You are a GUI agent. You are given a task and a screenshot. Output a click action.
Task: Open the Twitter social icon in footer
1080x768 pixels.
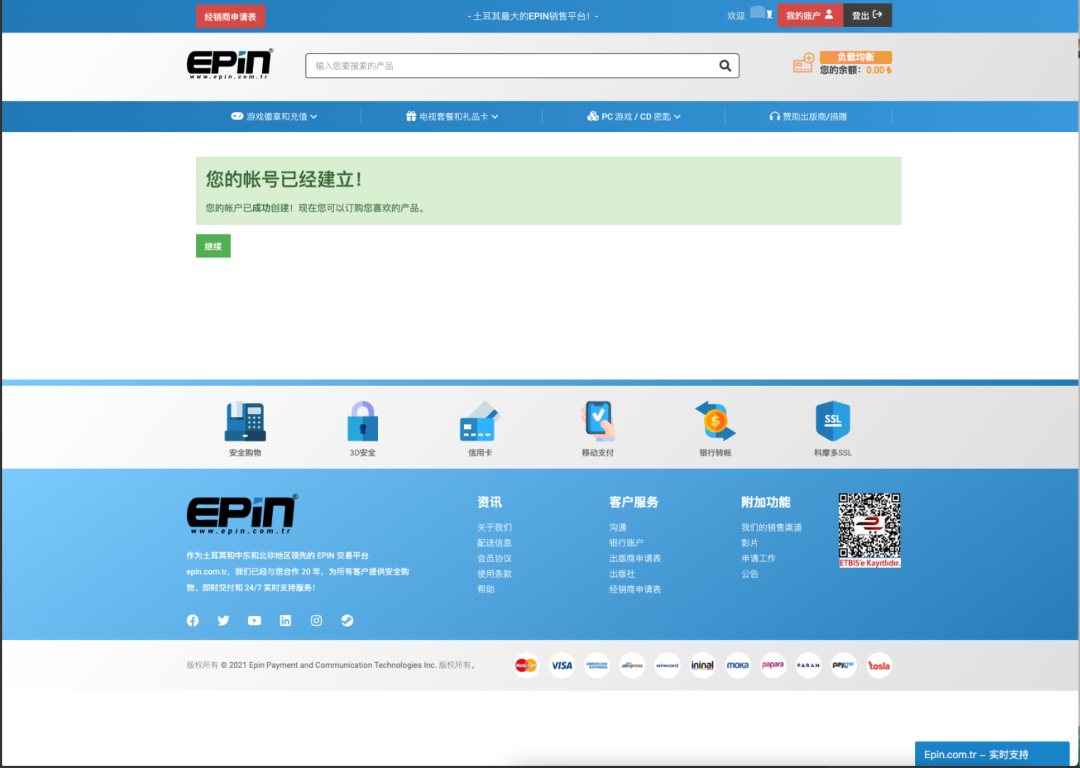tap(223, 621)
